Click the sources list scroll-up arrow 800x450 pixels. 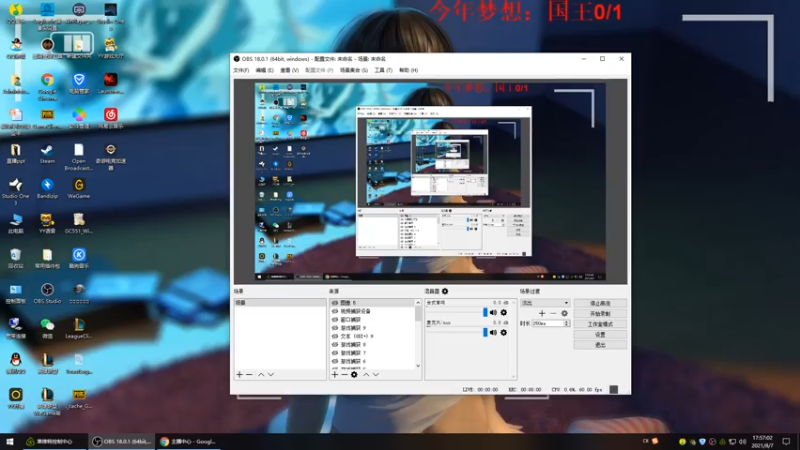pos(418,303)
